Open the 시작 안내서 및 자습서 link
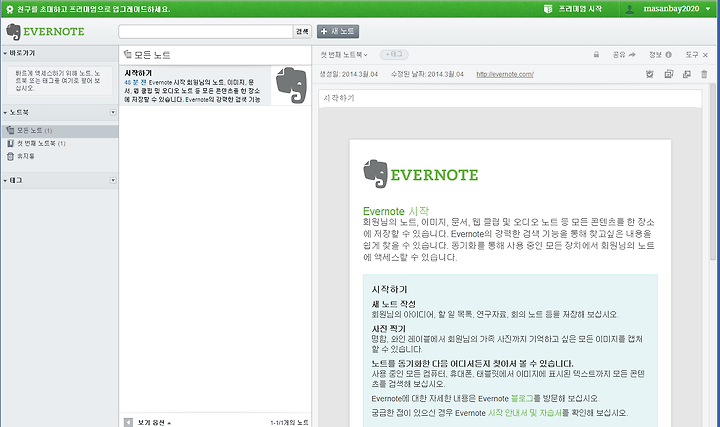 coord(525,413)
